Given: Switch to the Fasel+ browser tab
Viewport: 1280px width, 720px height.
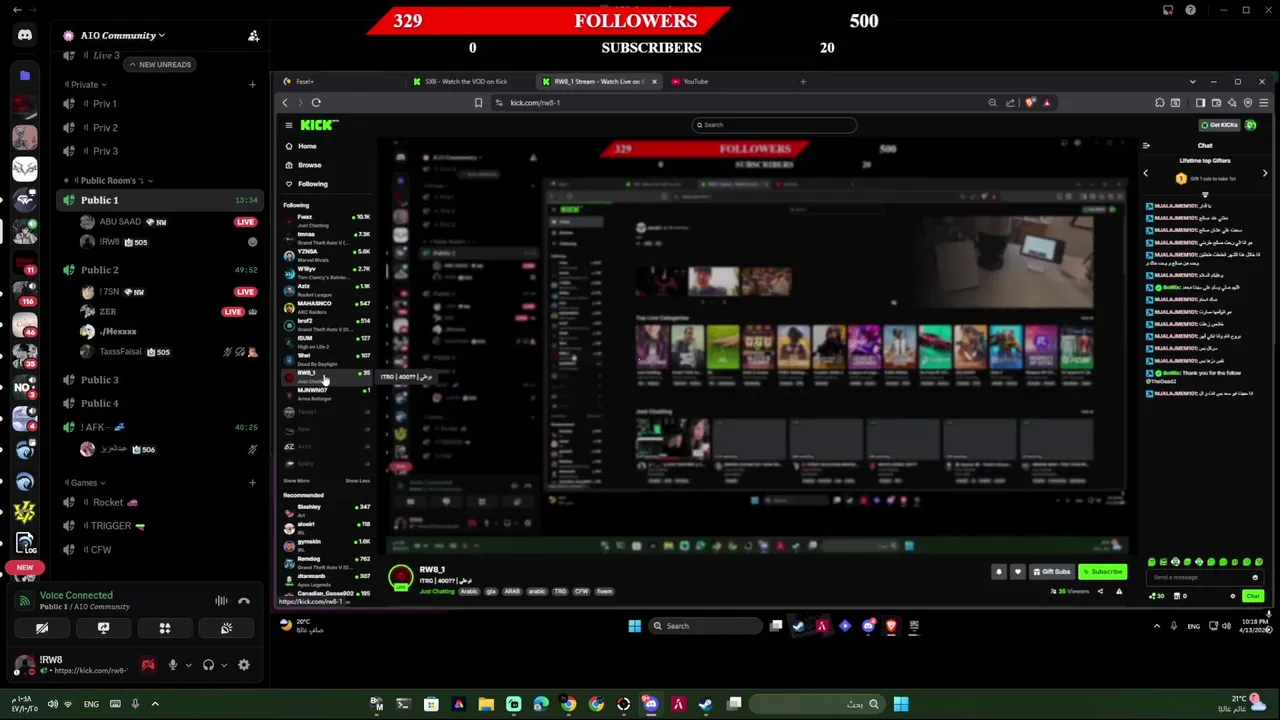Looking at the screenshot, I should point(304,82).
